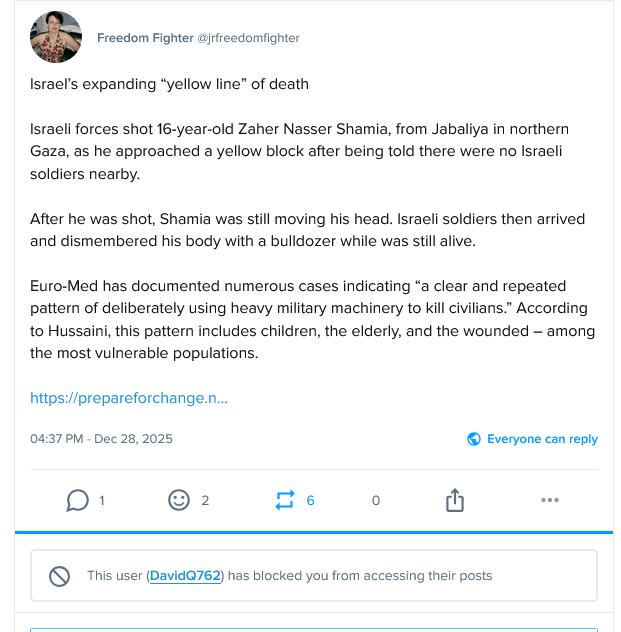Image resolution: width=621 pixels, height=632 pixels.
Task: Click the share post icon
Action: [455, 500]
